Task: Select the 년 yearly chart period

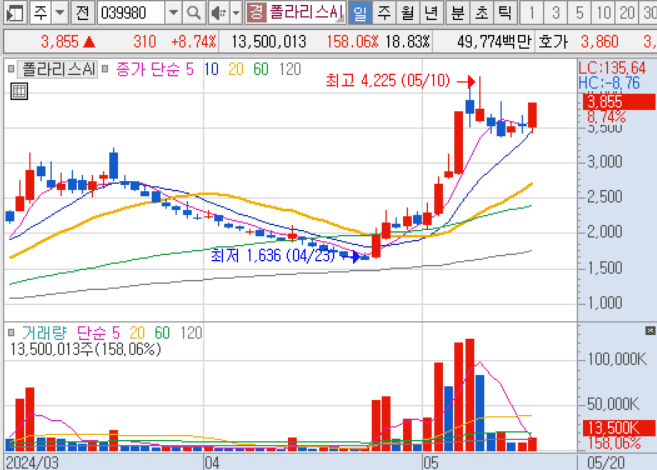Action: point(432,13)
